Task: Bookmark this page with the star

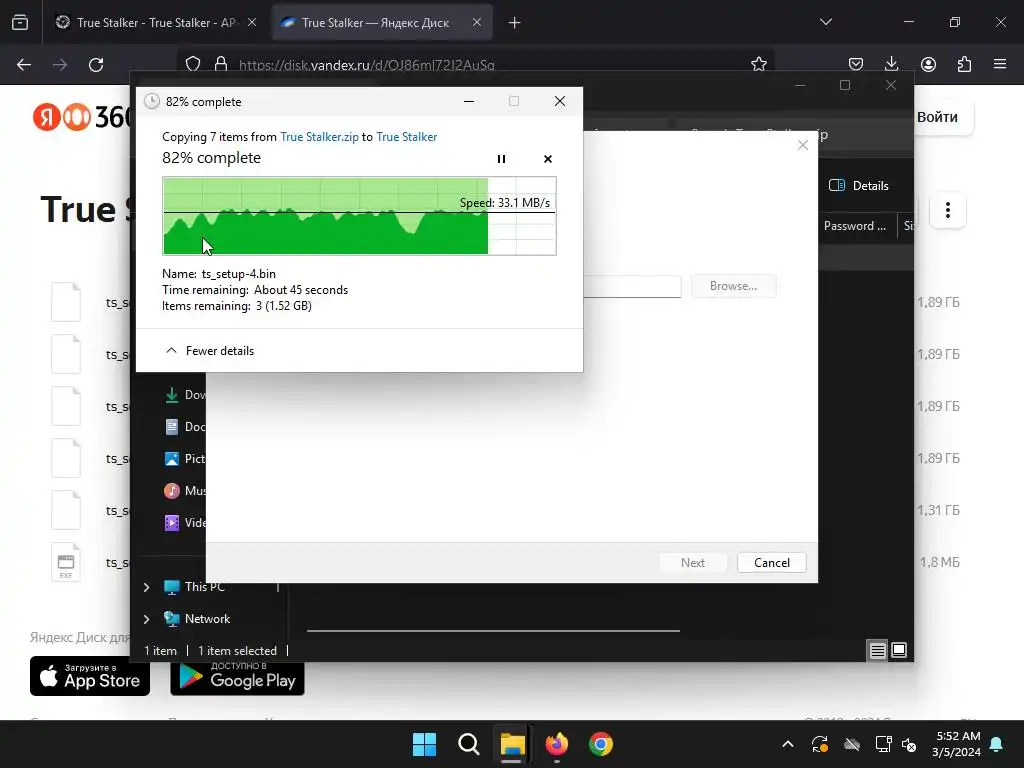Action: click(x=759, y=64)
